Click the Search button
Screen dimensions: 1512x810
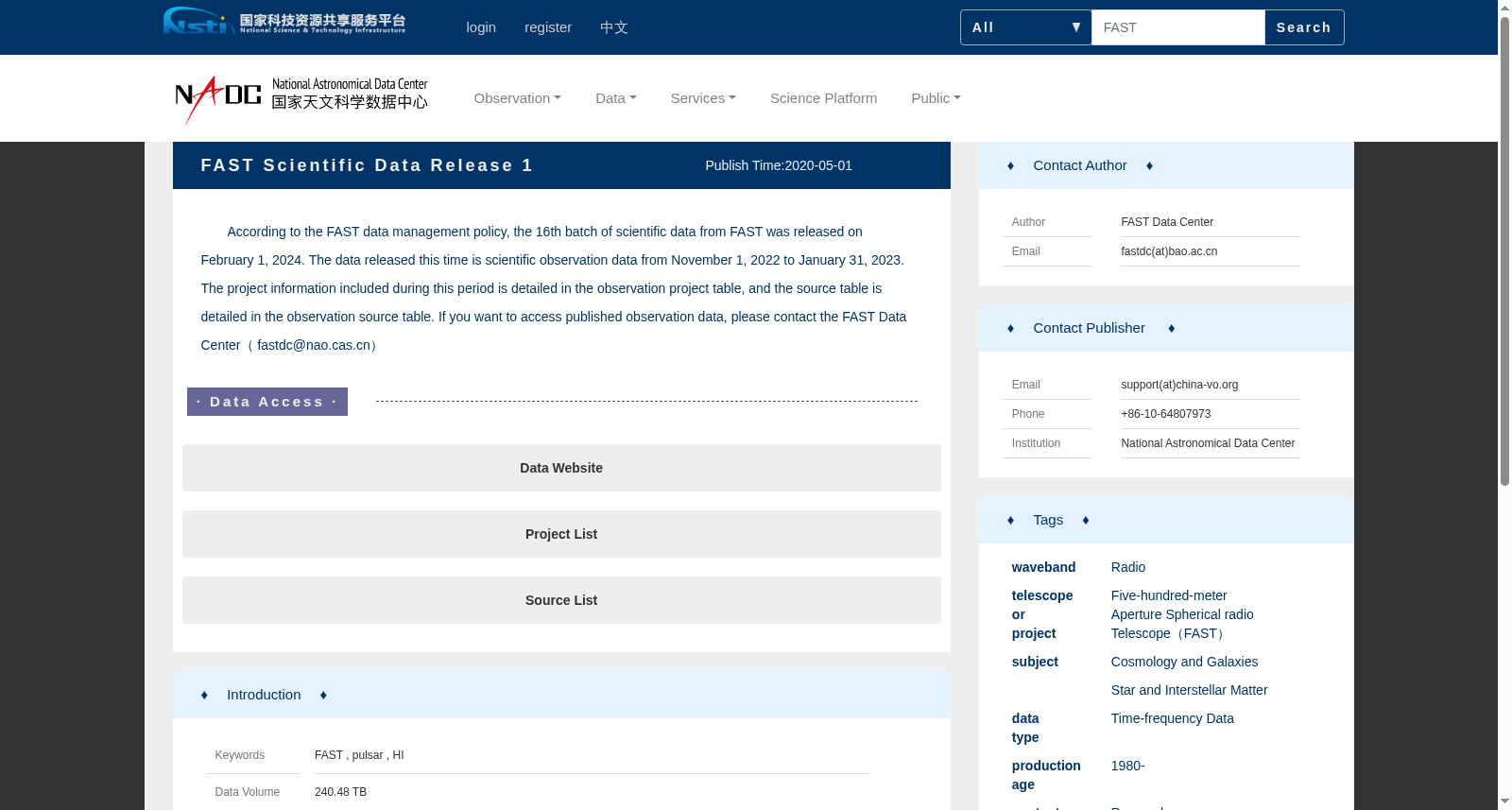pos(1304,27)
